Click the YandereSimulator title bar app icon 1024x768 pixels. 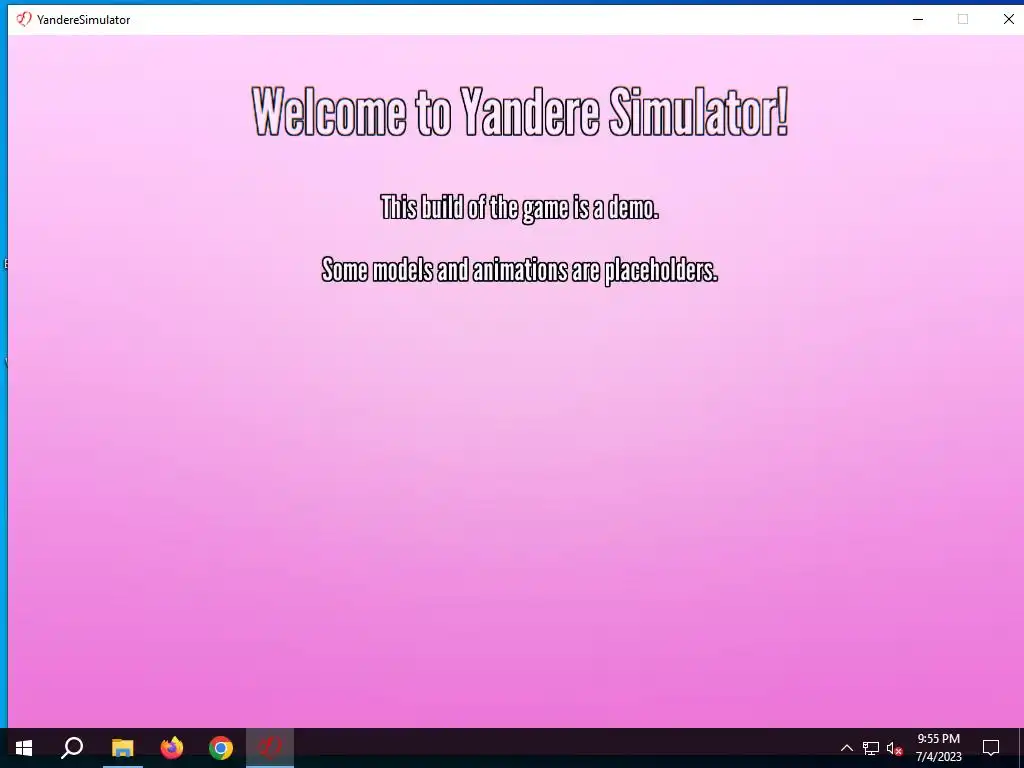[x=24, y=20]
